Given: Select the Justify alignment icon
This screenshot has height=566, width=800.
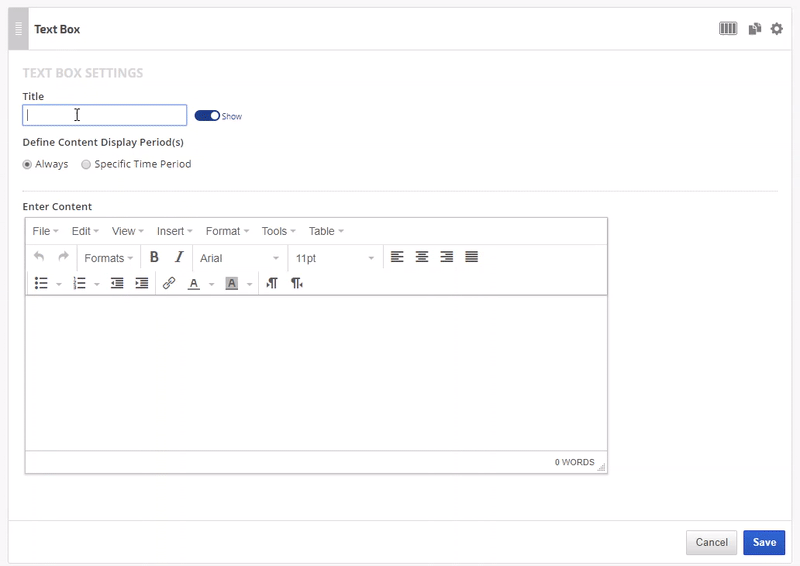Looking at the screenshot, I should pos(471,258).
